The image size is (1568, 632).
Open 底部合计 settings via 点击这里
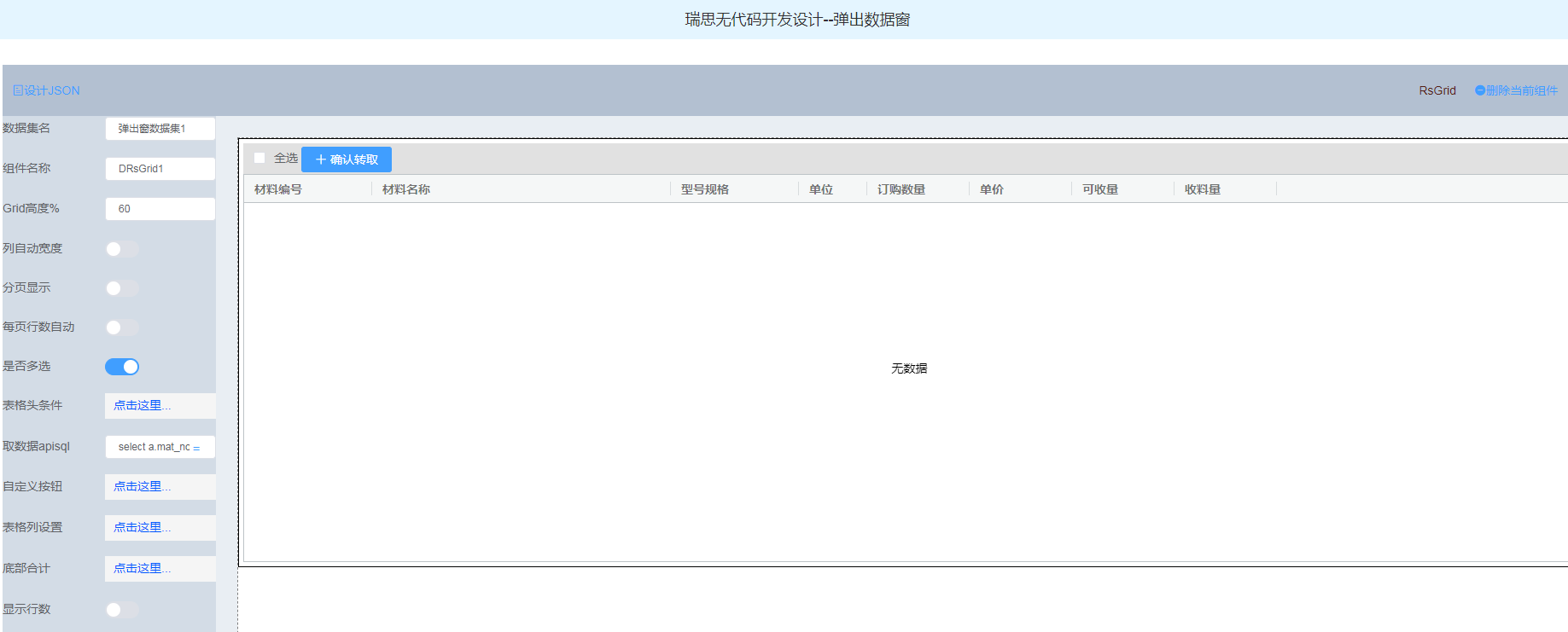coord(142,569)
